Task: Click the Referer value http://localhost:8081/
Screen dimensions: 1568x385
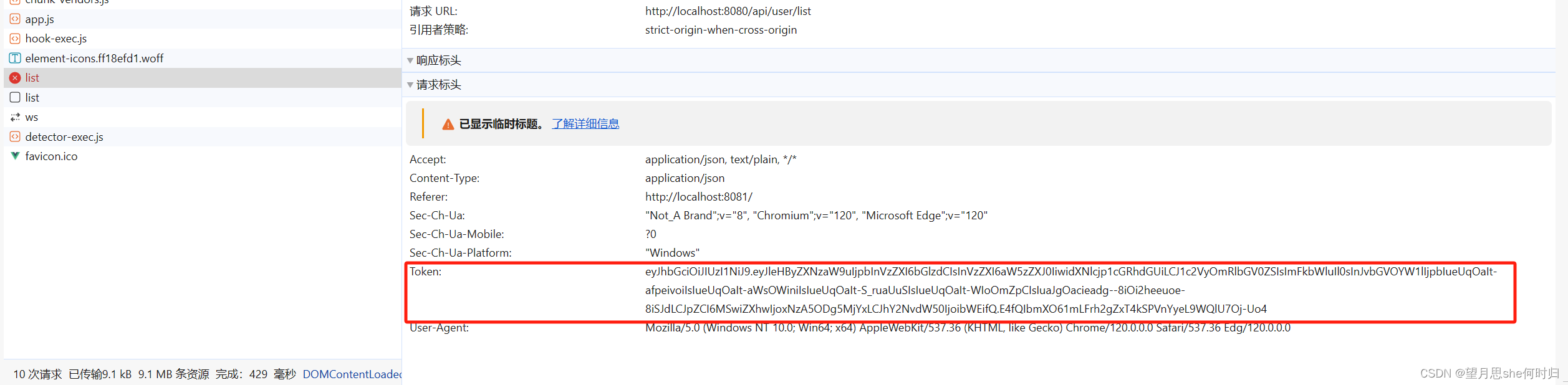Action: point(698,197)
